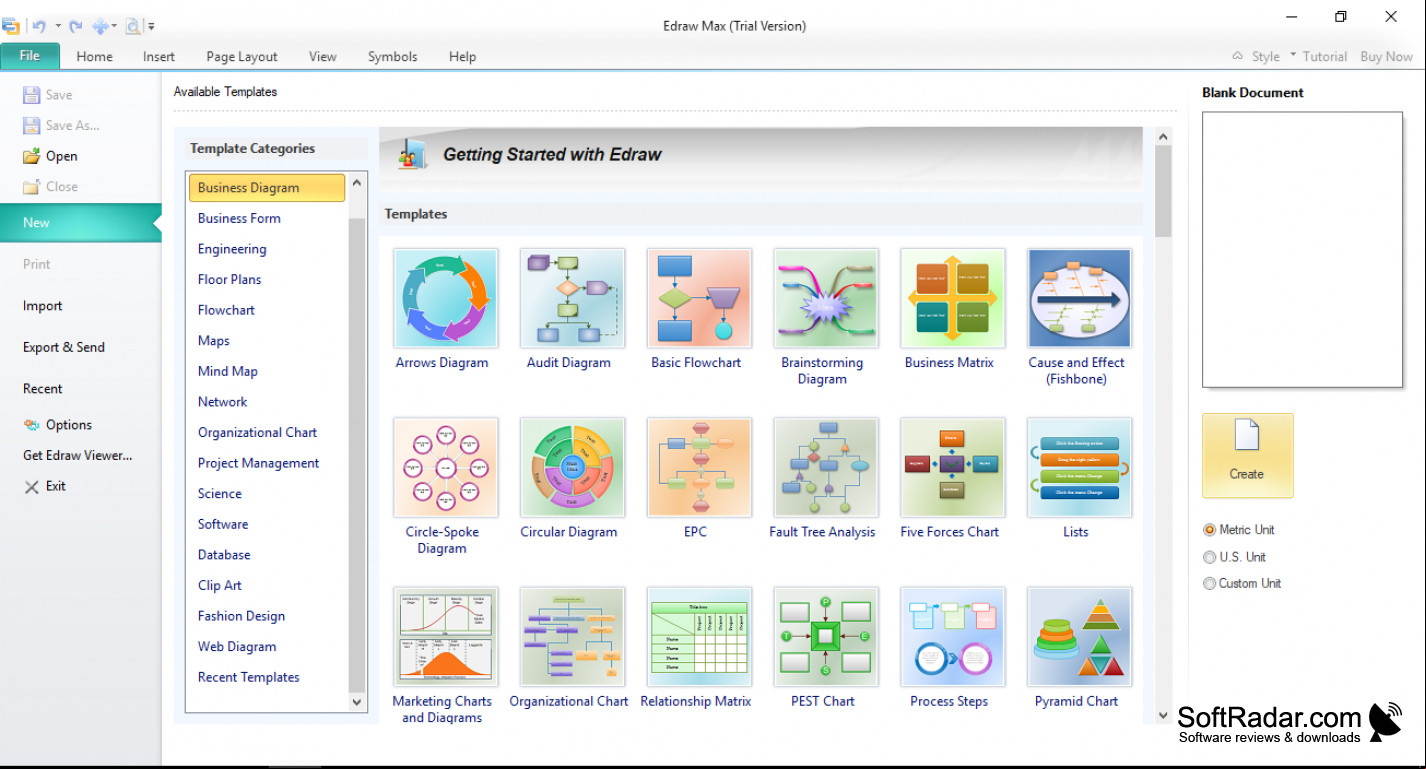Select the Floor Plans category

tap(229, 279)
